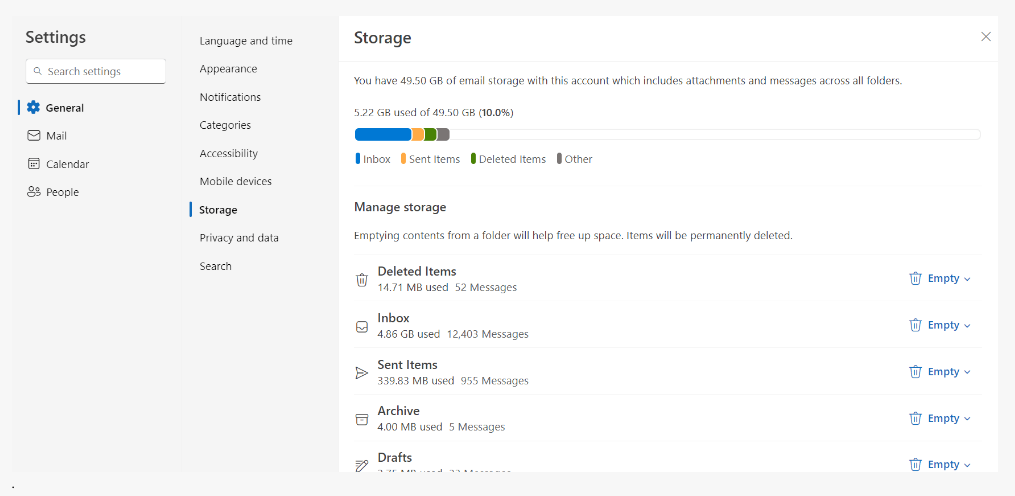Click the Sent Items paper plane icon
The height and width of the screenshot is (496, 1015).
(x=362, y=373)
